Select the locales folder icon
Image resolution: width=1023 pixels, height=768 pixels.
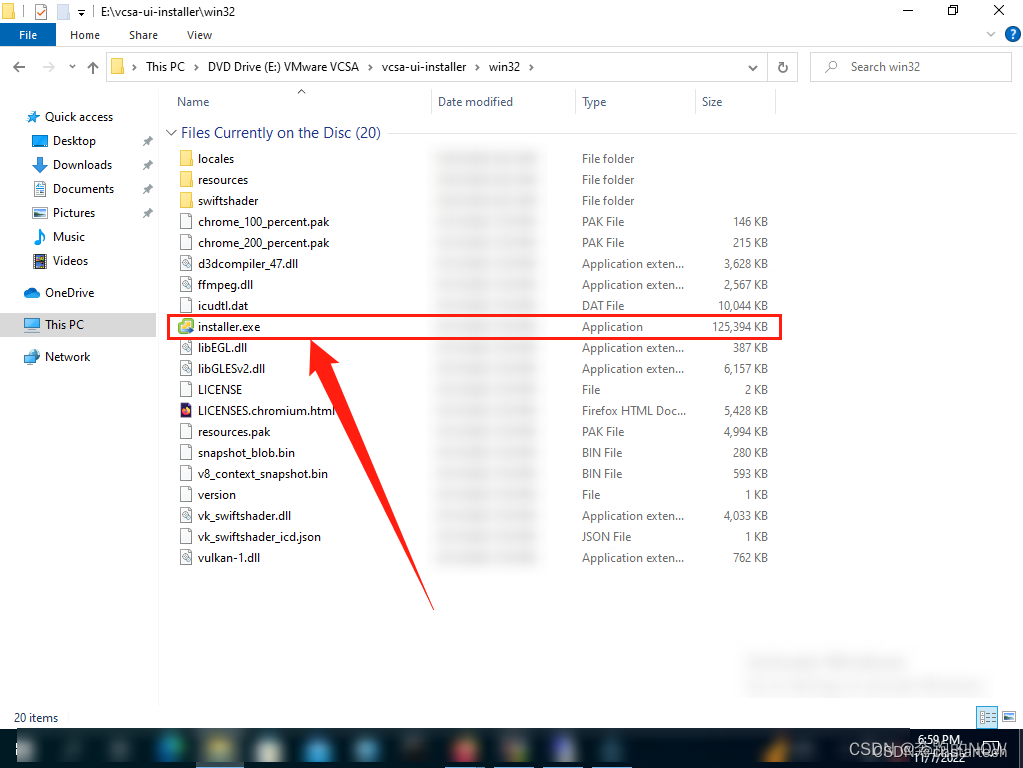point(186,159)
